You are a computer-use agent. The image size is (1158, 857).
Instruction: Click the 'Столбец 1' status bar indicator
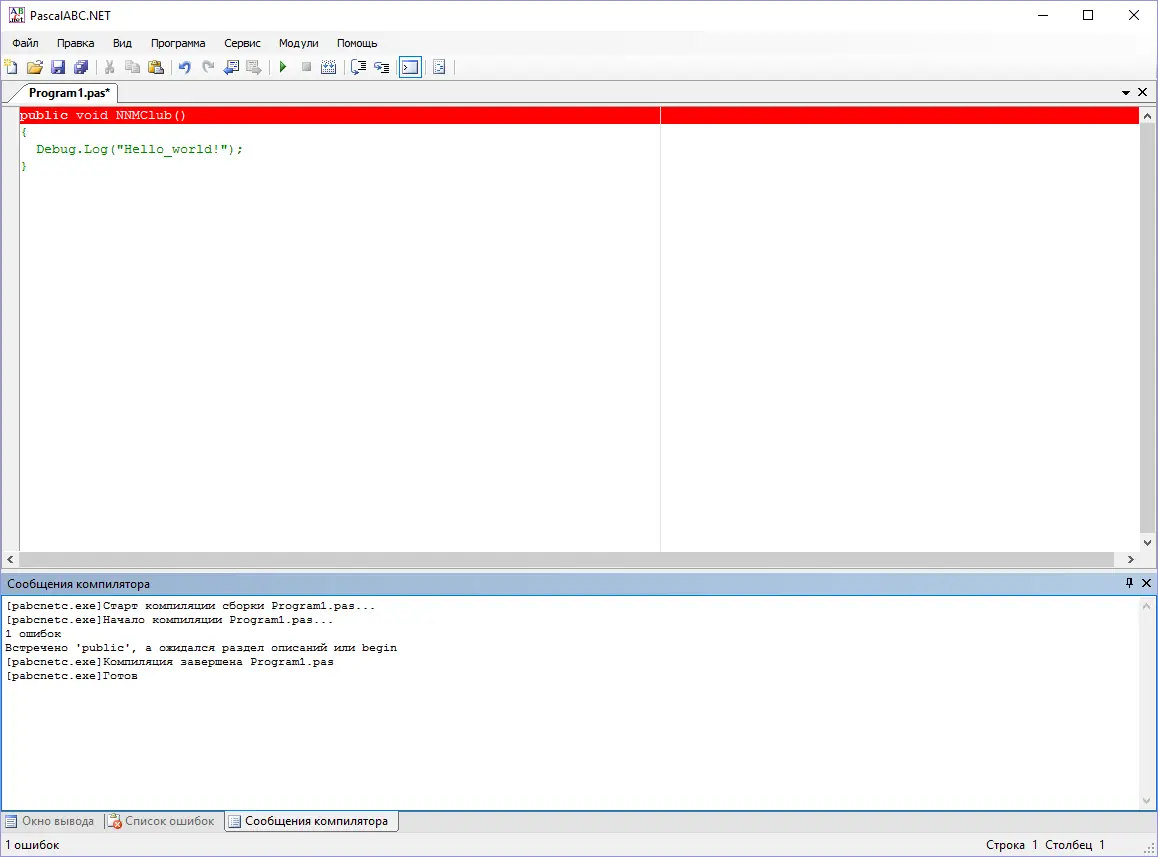[1075, 844]
